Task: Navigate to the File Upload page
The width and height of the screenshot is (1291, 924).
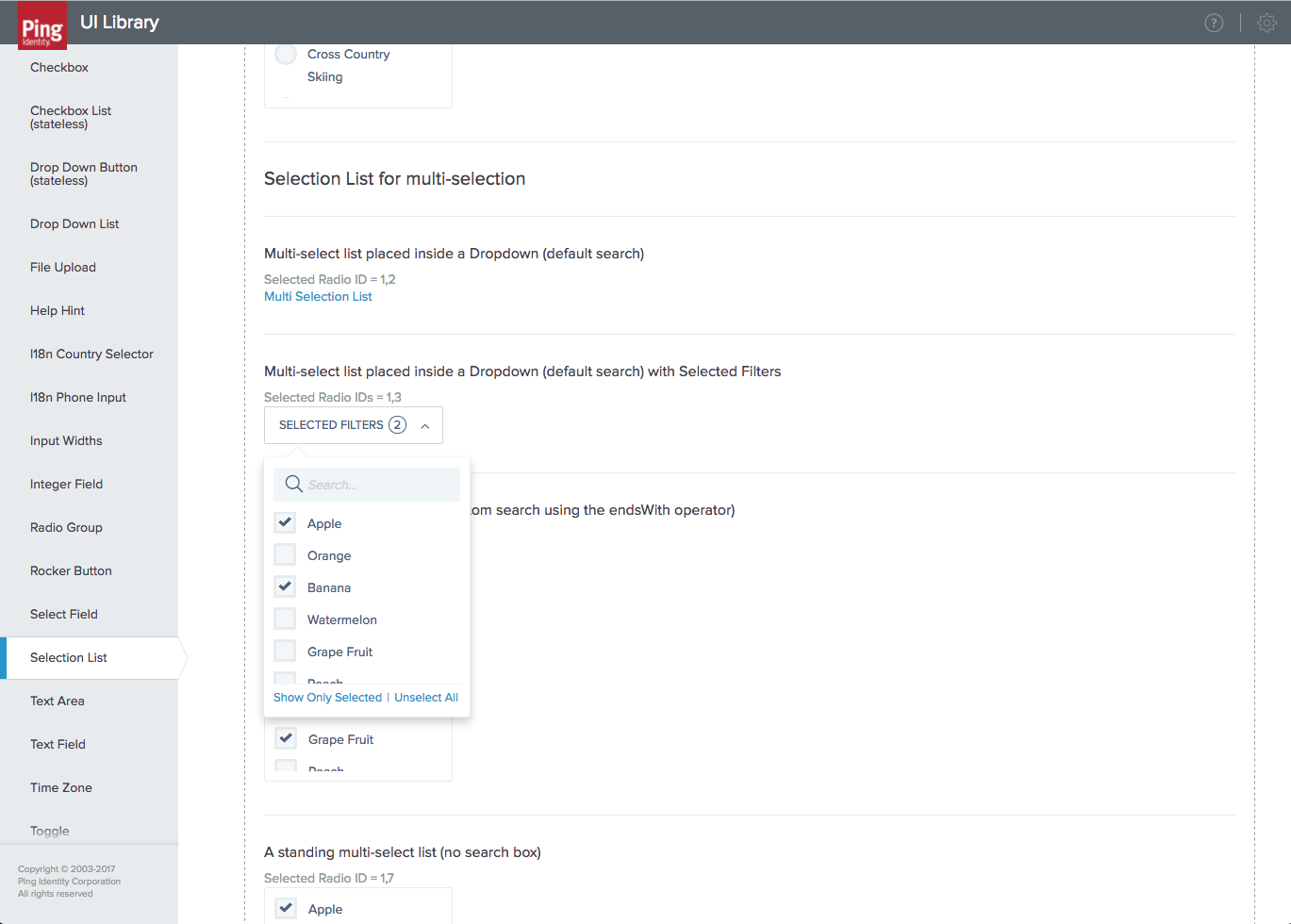Action: click(63, 268)
